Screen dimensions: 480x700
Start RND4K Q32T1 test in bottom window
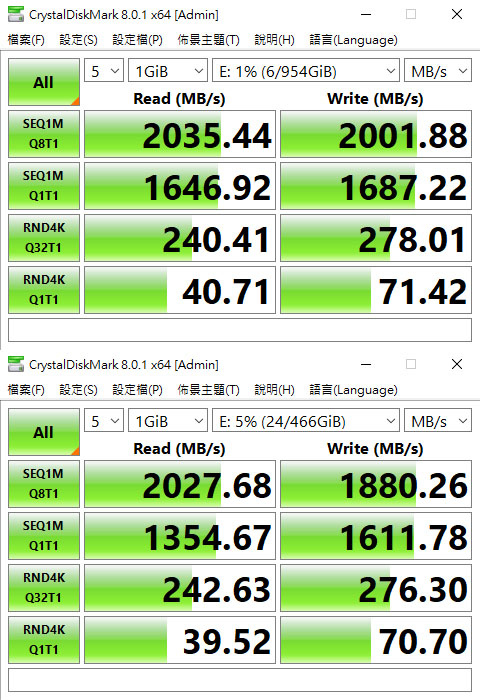[44, 588]
